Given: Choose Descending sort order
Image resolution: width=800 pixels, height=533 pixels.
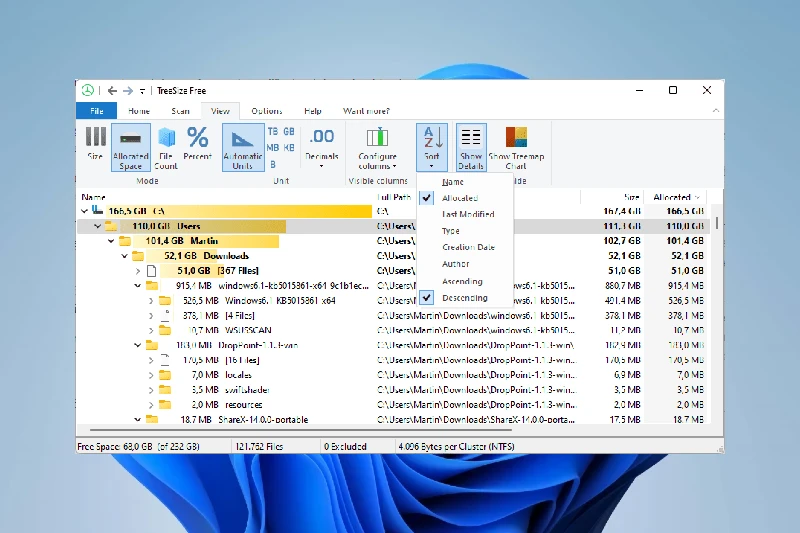Looking at the screenshot, I should point(465,297).
